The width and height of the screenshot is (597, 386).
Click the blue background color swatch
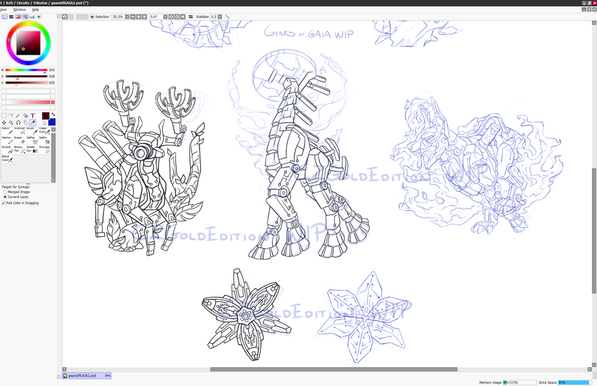pos(52,122)
